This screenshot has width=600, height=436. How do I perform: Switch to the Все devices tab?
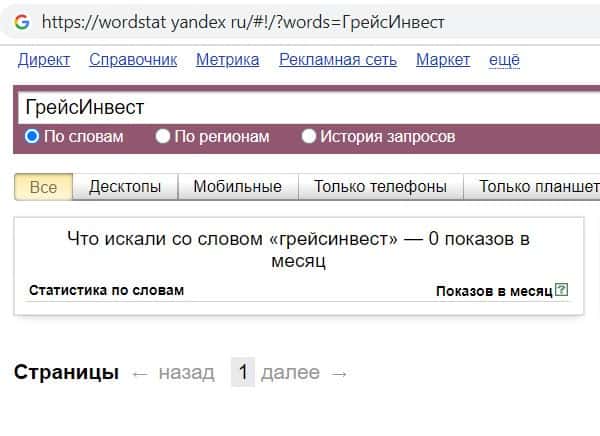(43, 187)
